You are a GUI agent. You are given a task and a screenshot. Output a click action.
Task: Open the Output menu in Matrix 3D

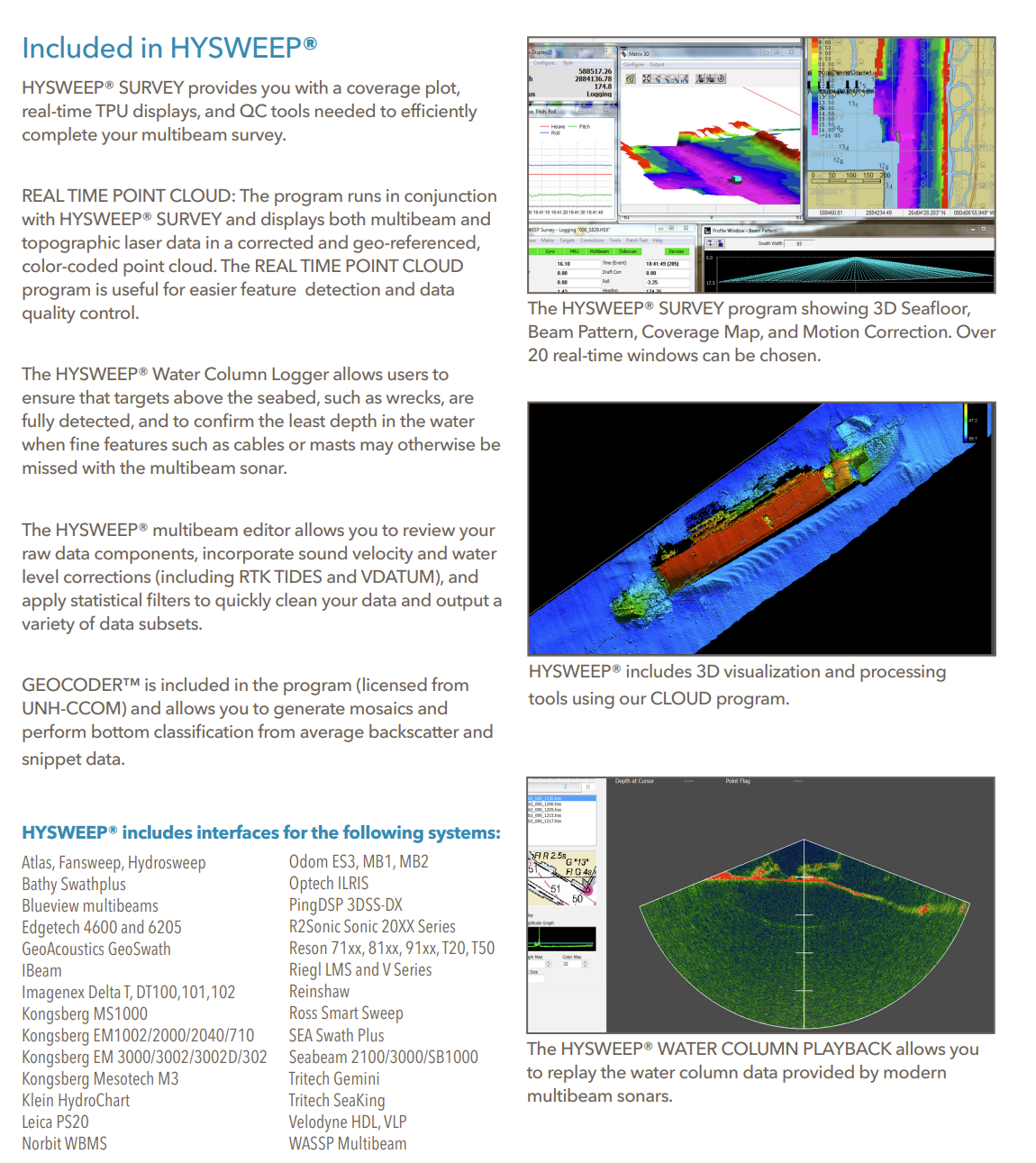657,65
